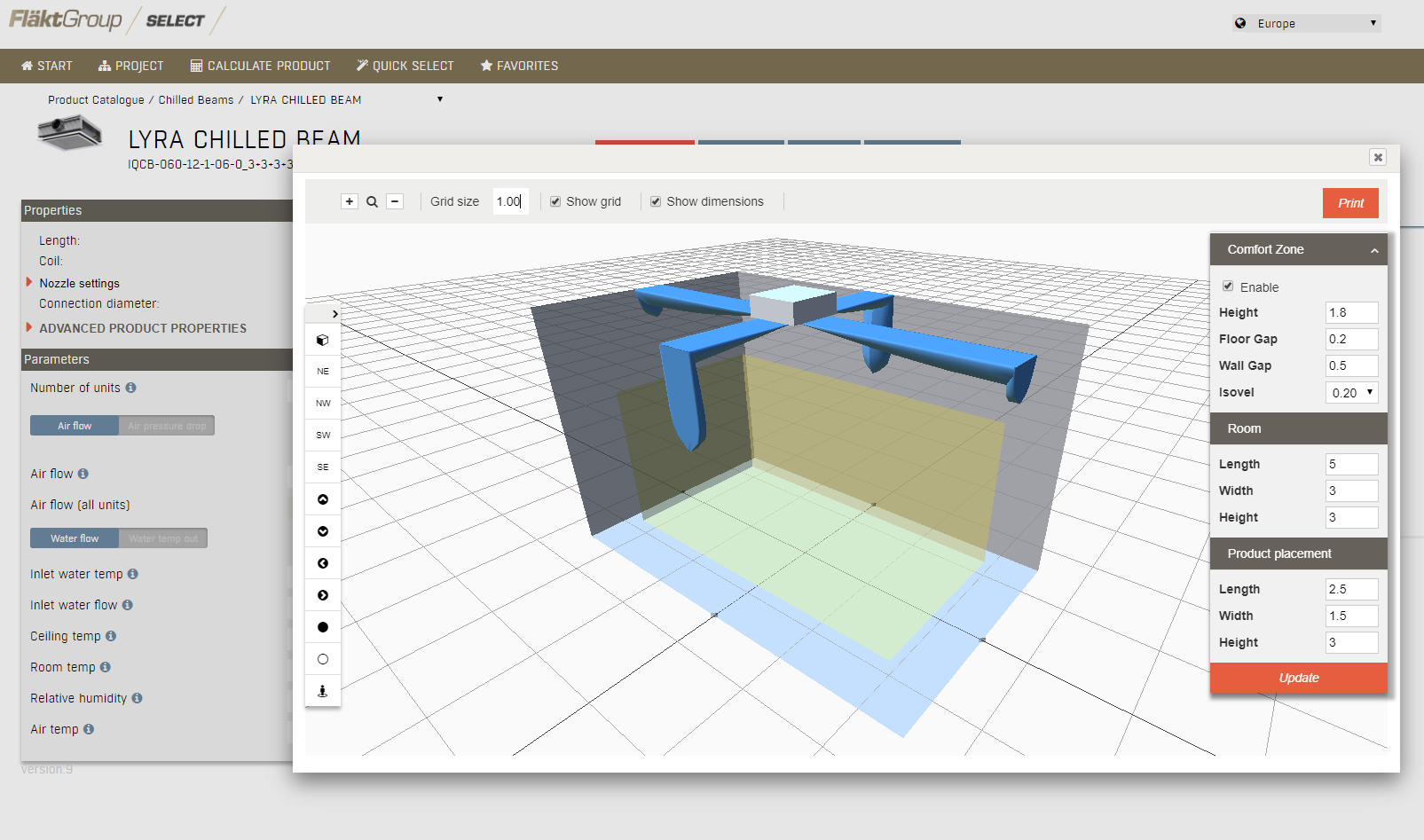Viewport: 1424px width, 840px height.
Task: Click the right-arrow circle view icon
Action: (x=323, y=595)
